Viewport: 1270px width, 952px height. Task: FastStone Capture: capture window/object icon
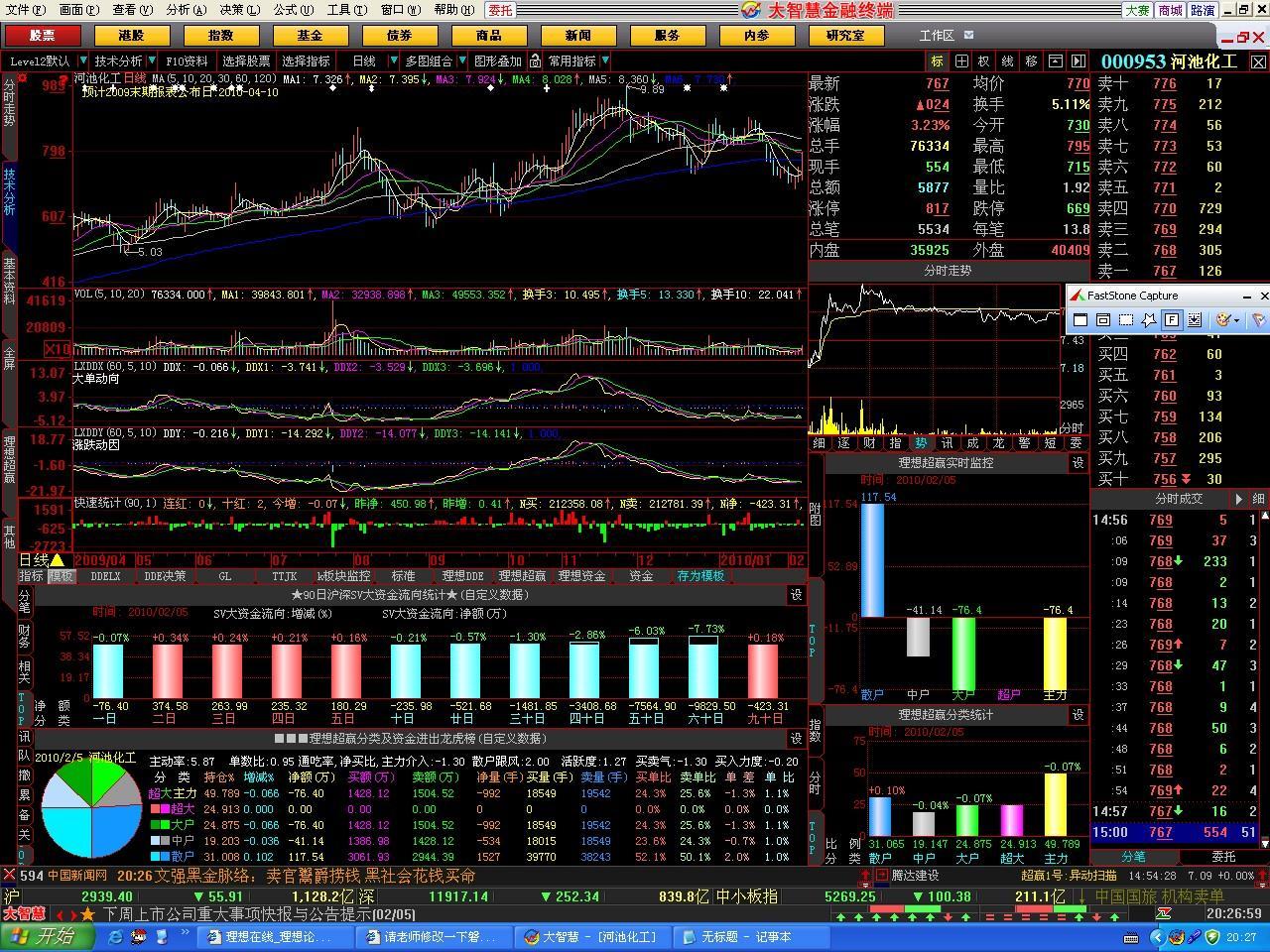click(x=1103, y=319)
